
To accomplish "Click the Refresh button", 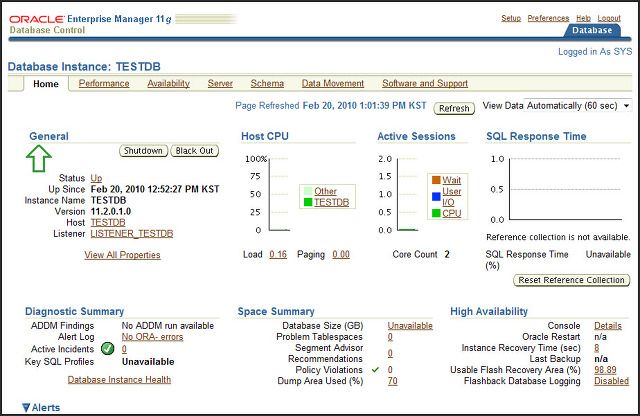I will click(454, 108).
